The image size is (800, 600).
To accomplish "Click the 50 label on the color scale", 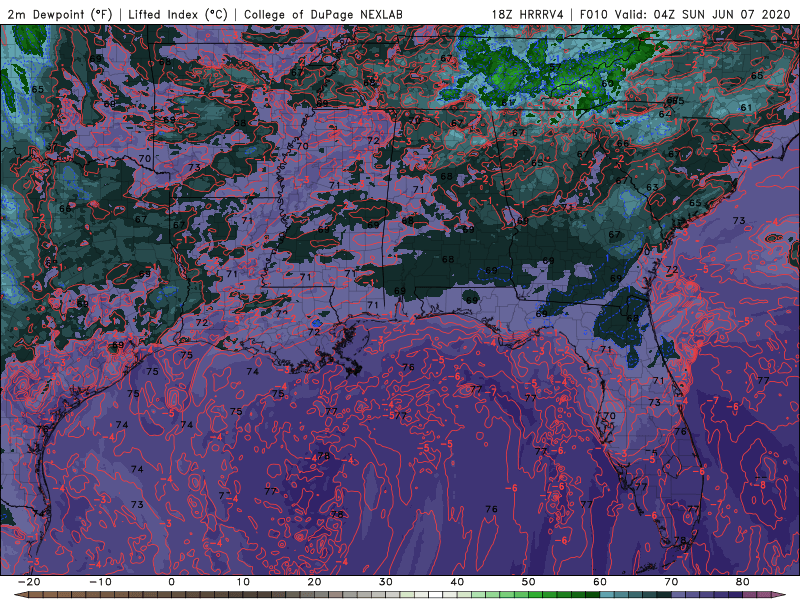I will (x=529, y=582).
